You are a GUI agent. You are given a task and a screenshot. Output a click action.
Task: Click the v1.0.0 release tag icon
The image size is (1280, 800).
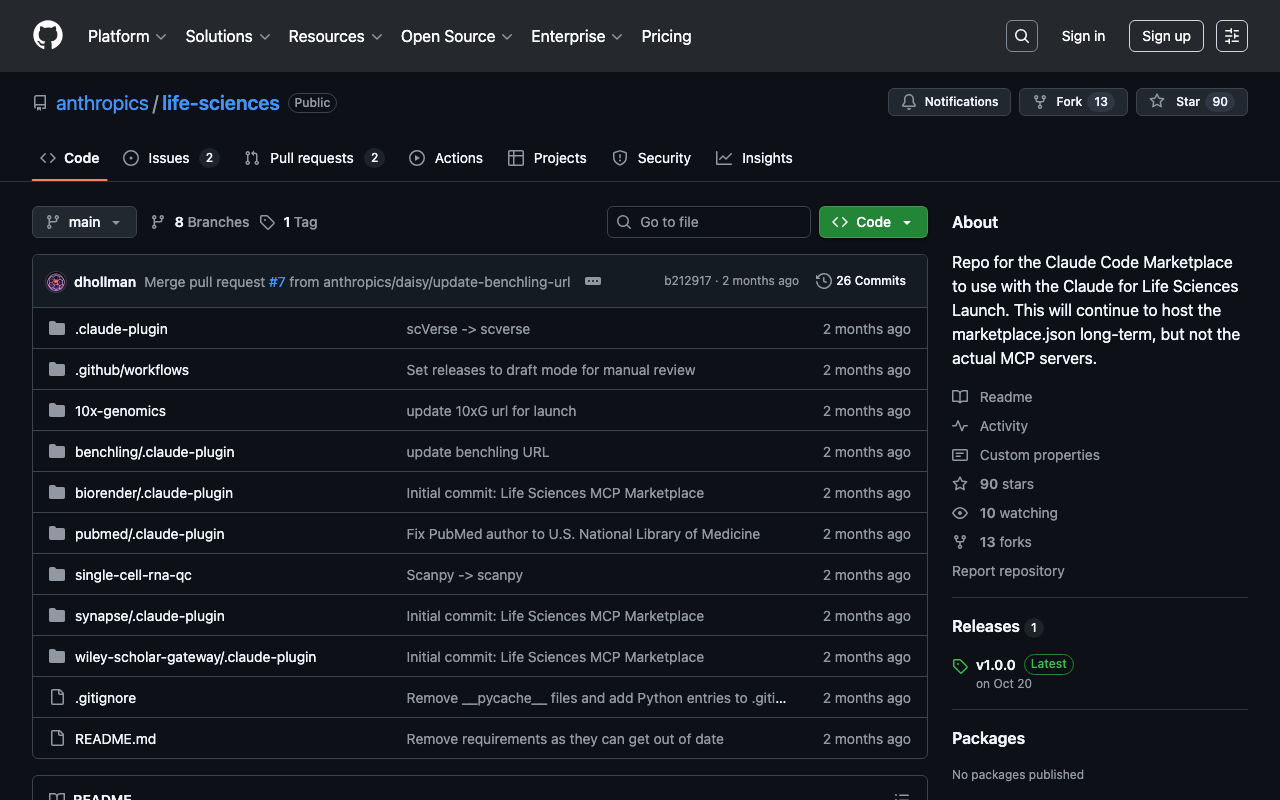[x=960, y=666]
